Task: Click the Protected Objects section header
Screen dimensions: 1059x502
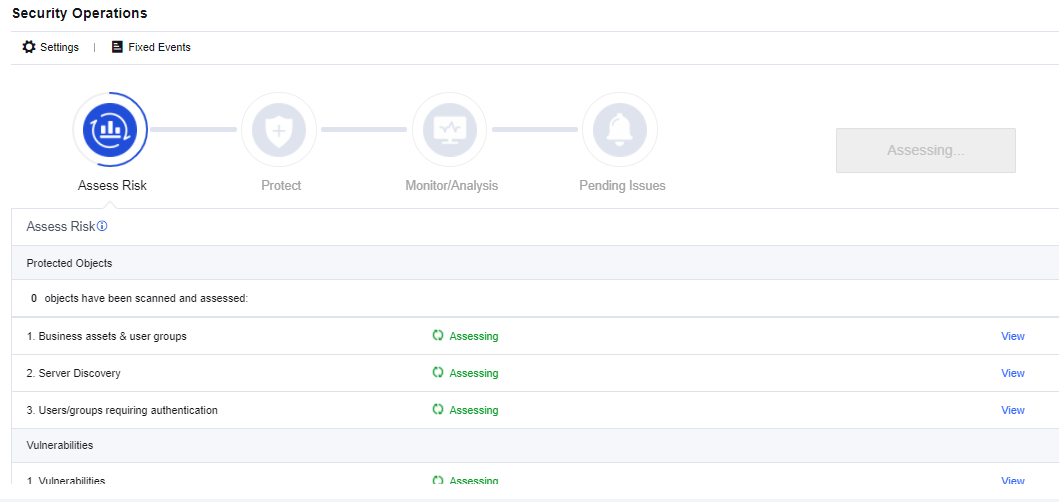Action: coord(70,263)
